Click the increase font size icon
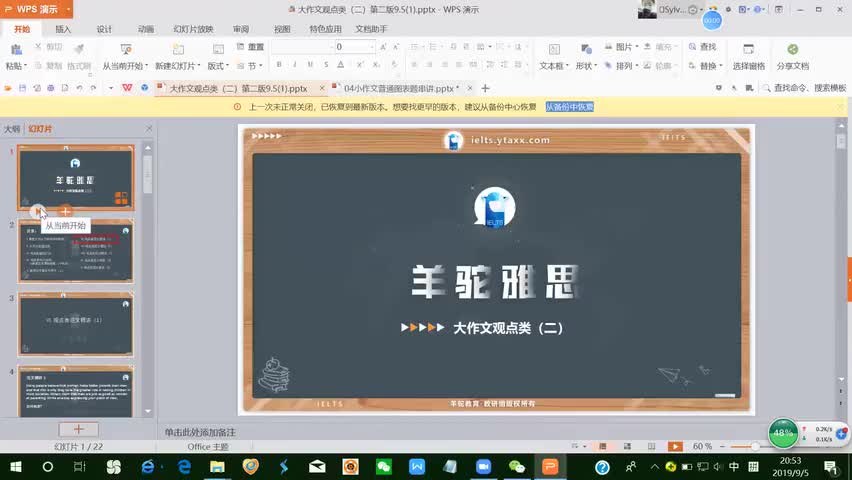 [383, 47]
